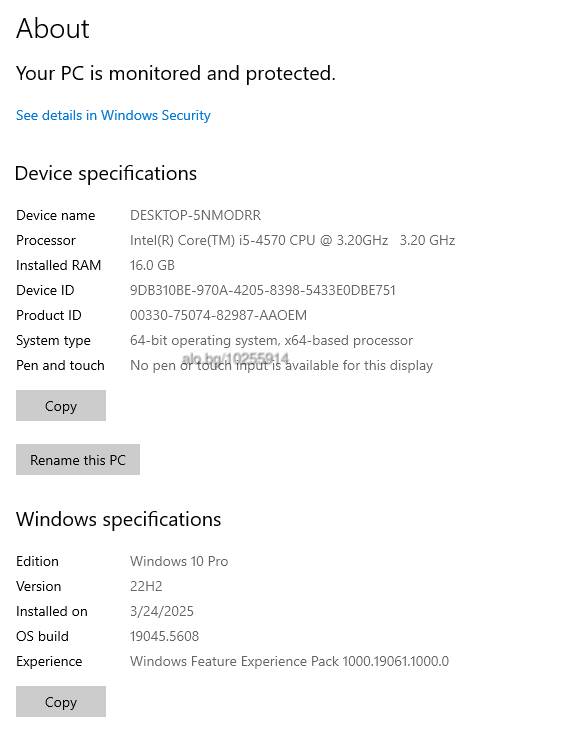Click the System type value text
The image size is (562, 729).
pos(271,340)
